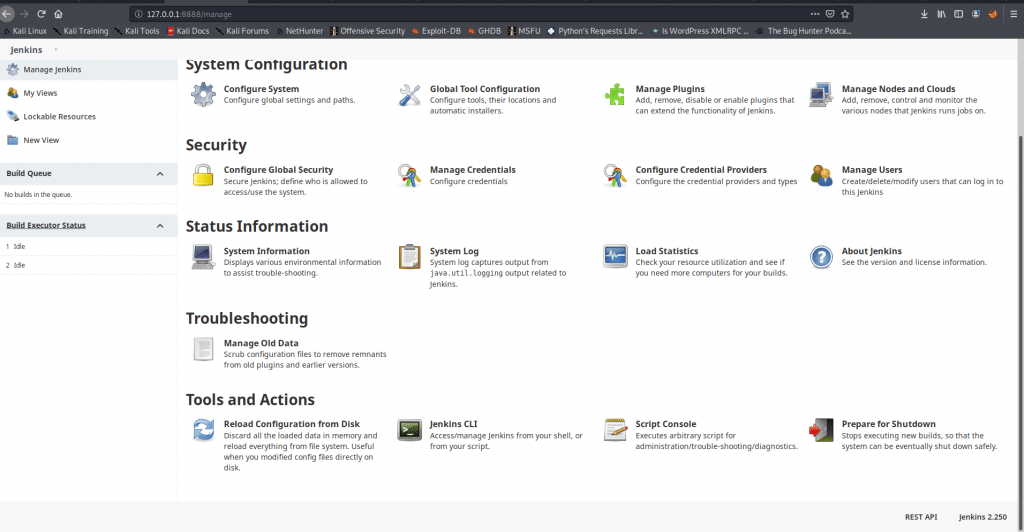Viewport: 1024px width, 532px height.
Task: Click the System Information monitor icon
Action: click(x=203, y=257)
